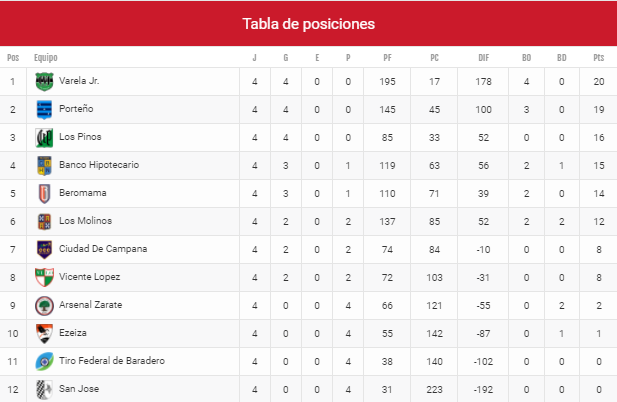The height and width of the screenshot is (402, 617).
Task: Click the Los Pinos team logo
Action: click(x=44, y=138)
